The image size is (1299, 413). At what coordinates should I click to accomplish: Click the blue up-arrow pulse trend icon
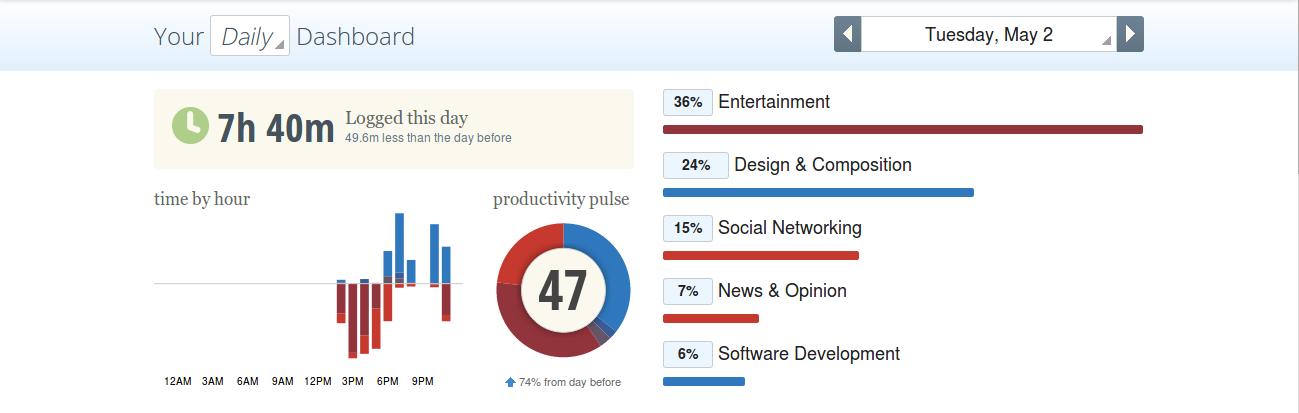[510, 382]
